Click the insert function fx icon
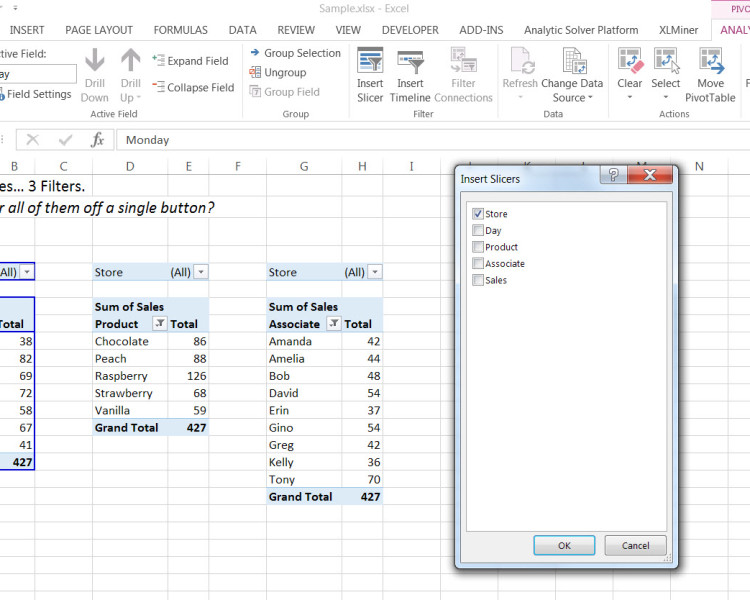The width and height of the screenshot is (750, 600). click(97, 140)
